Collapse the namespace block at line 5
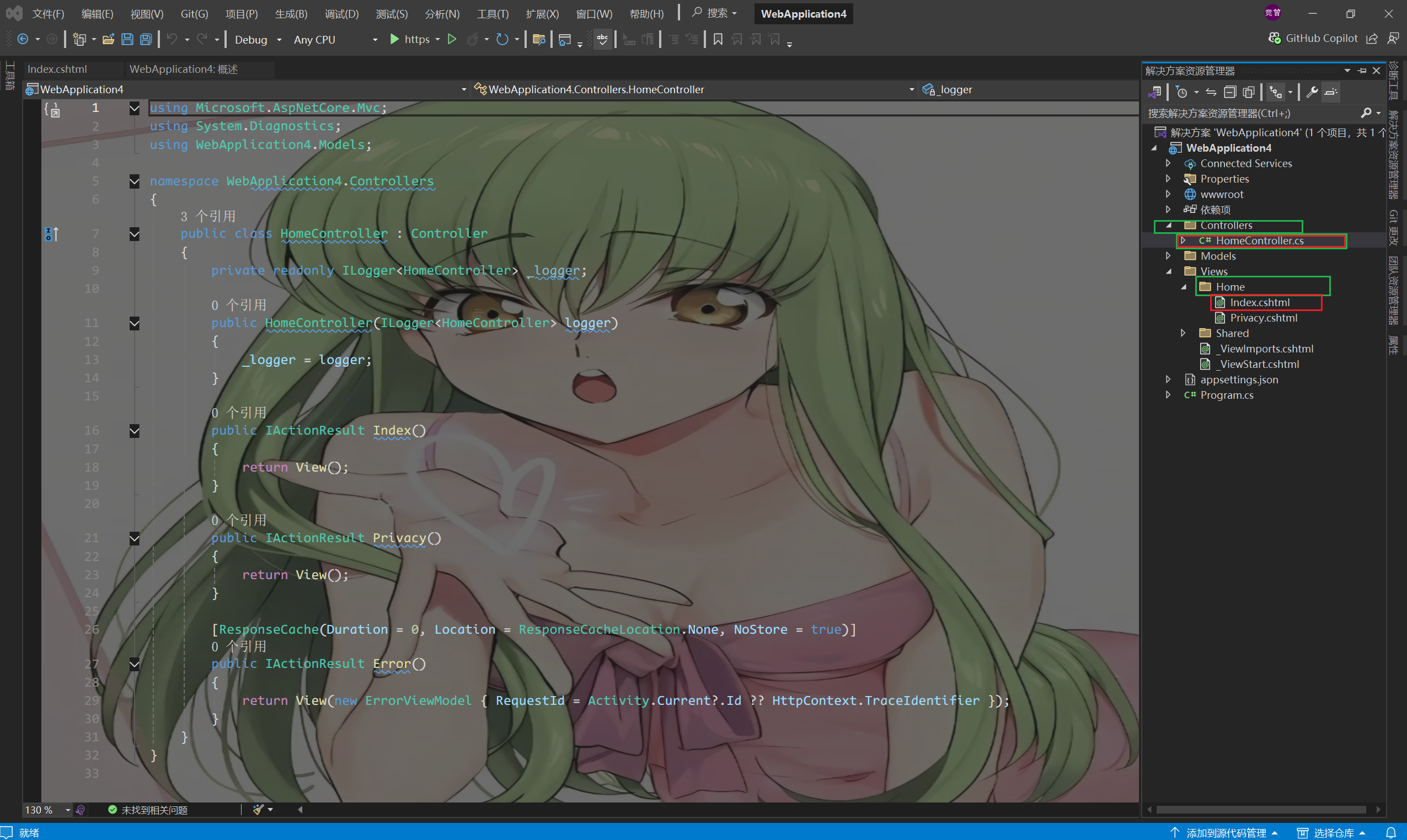The image size is (1407, 840). coord(134,181)
